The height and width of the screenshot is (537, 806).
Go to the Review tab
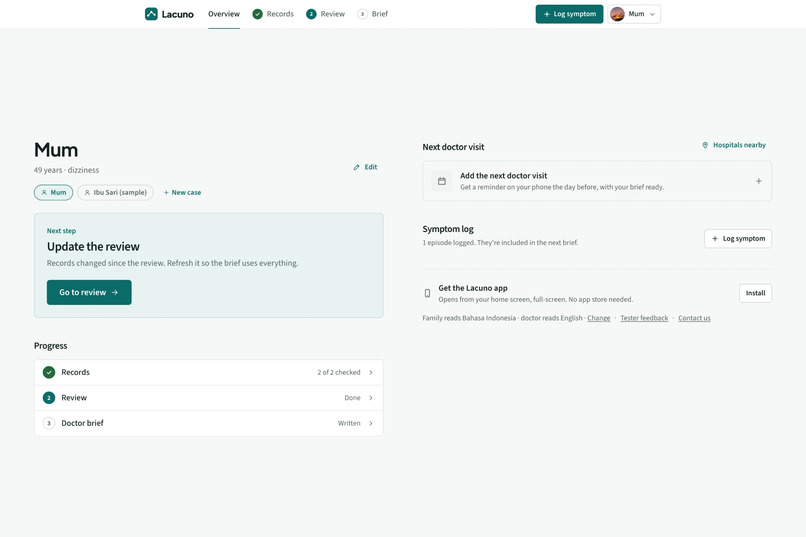(x=325, y=14)
